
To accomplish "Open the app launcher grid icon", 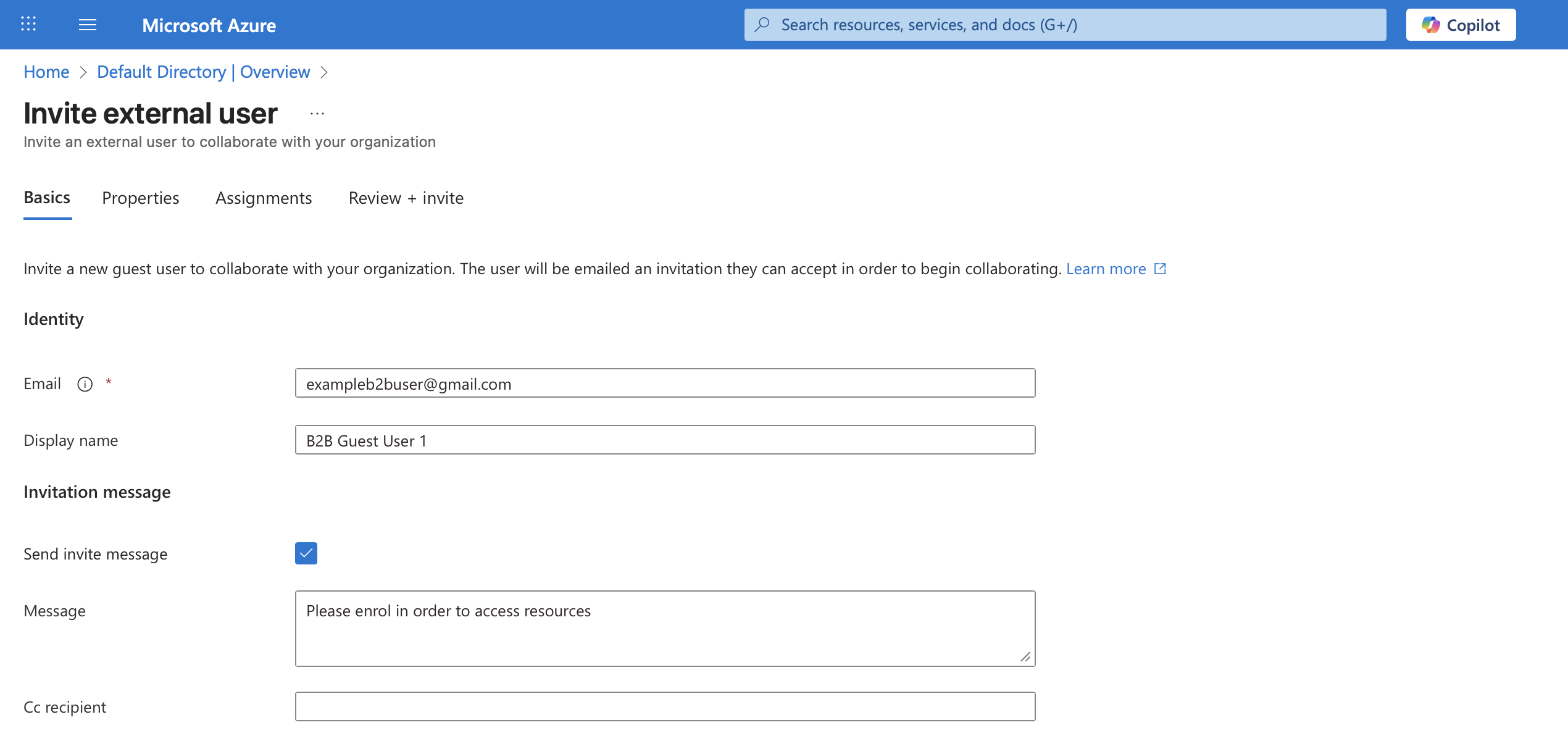I will click(28, 25).
